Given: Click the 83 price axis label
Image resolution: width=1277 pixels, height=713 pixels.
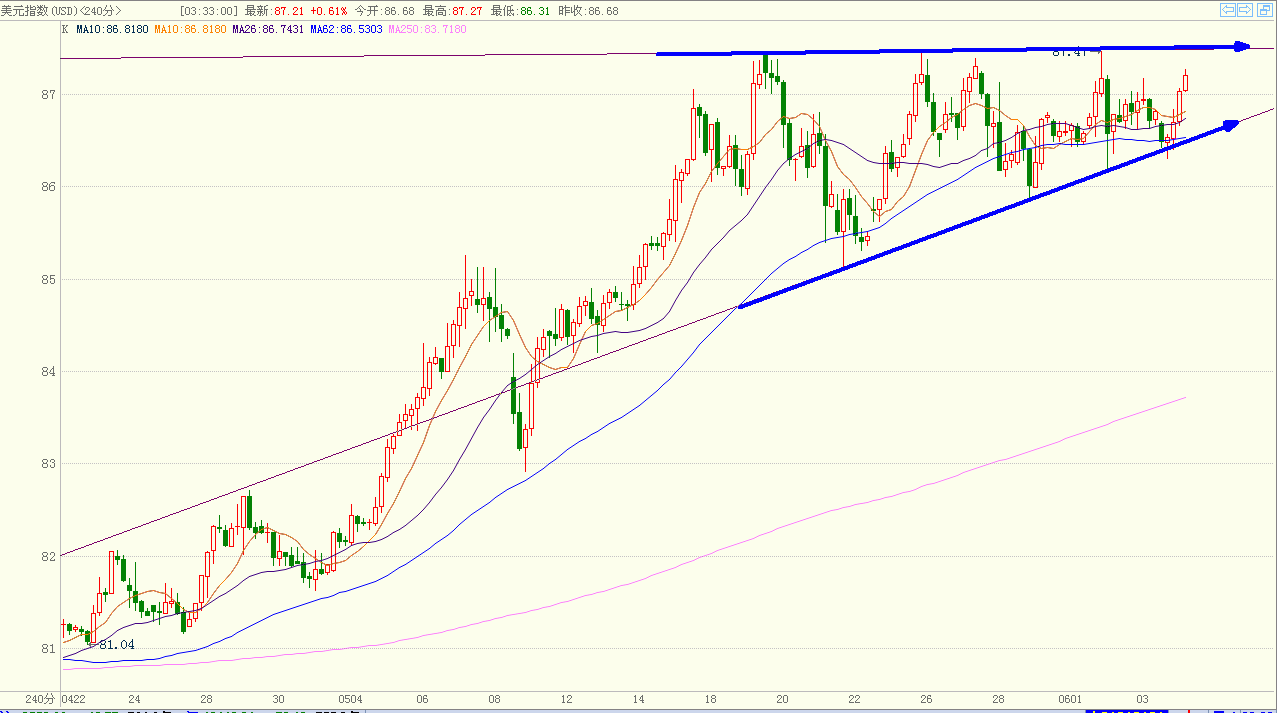Looking at the screenshot, I should tap(47, 464).
